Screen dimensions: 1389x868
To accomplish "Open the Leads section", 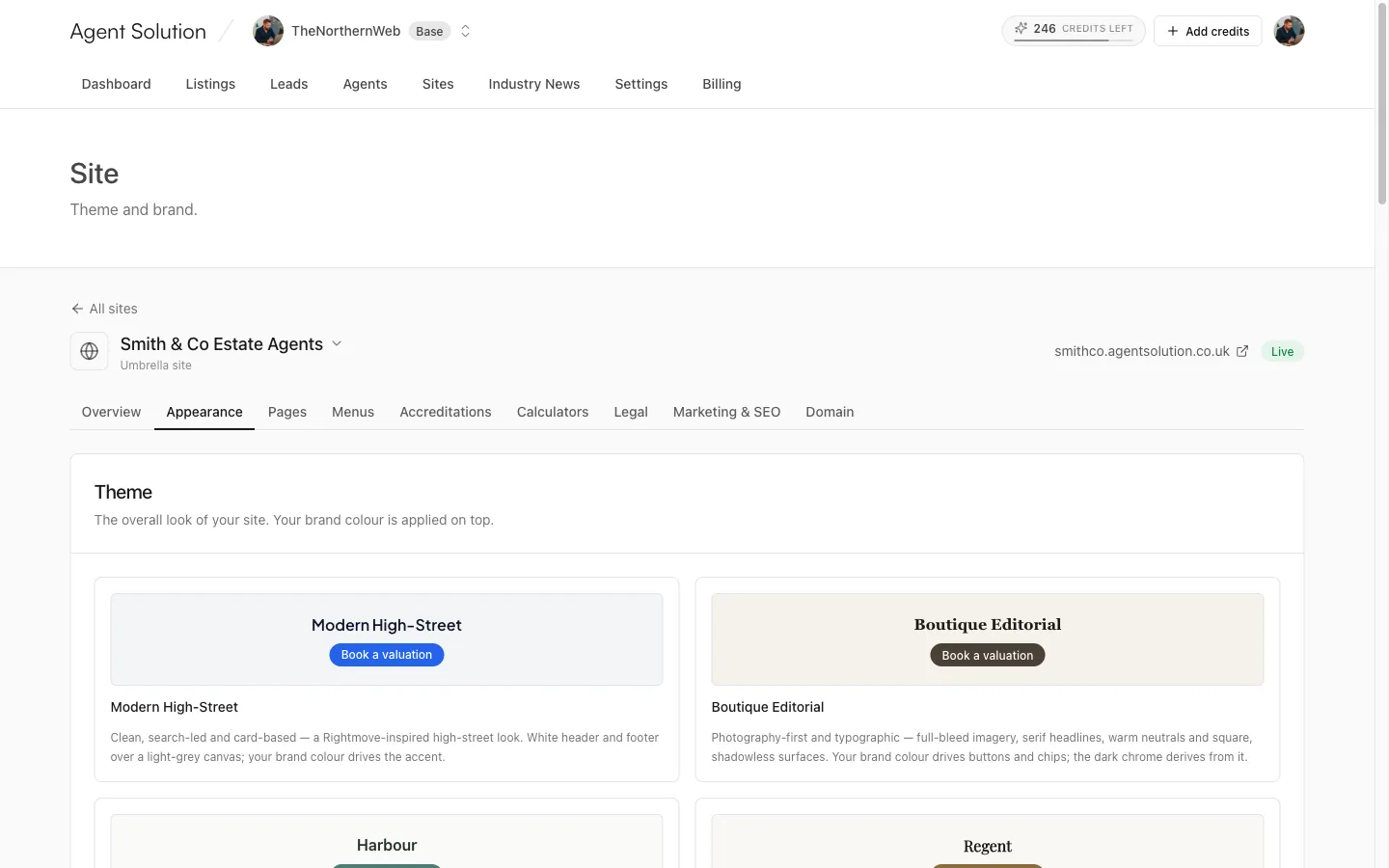I will point(288,84).
